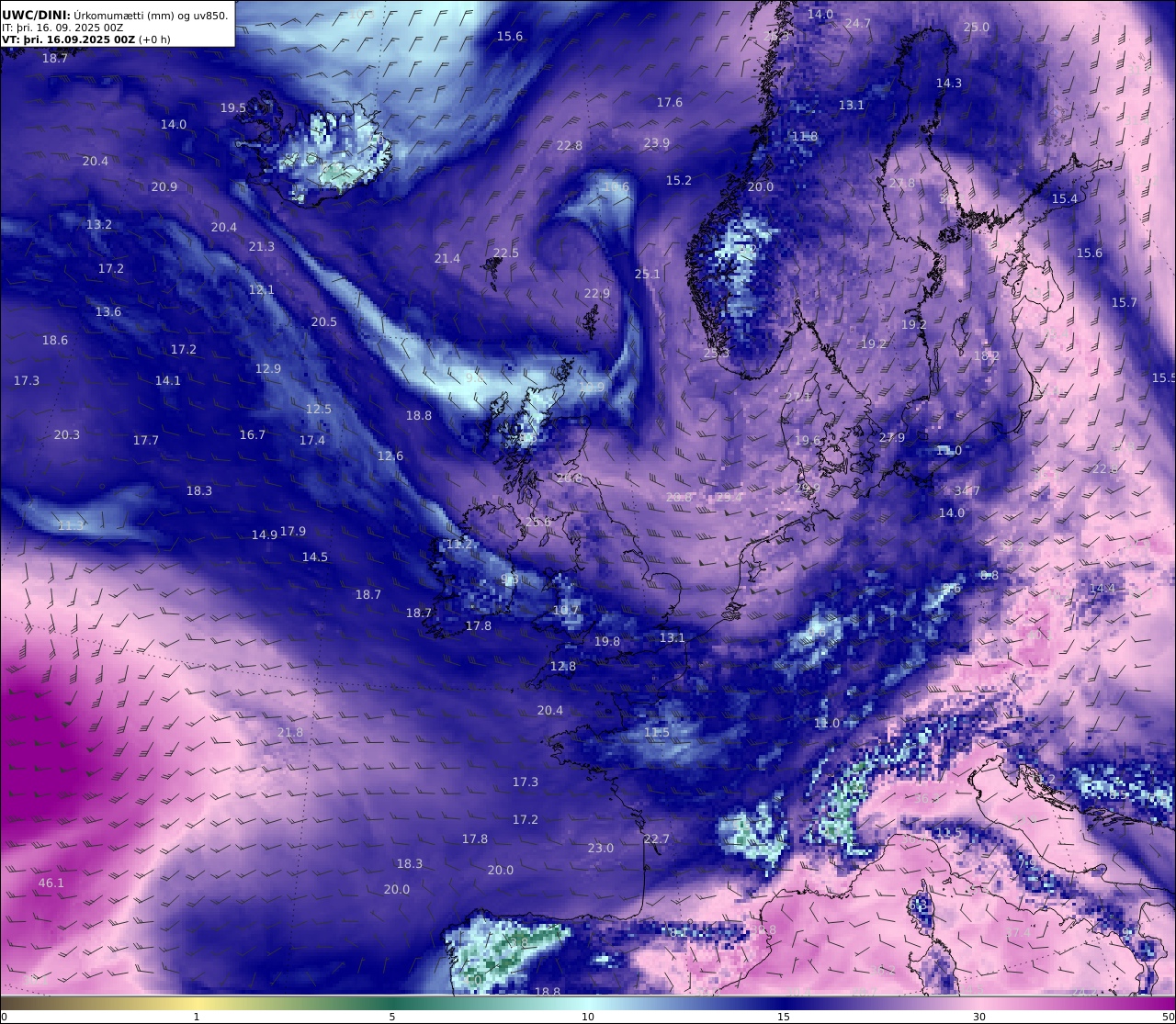Viewport: 1176px width, 1024px height.
Task: Click the 11.8 map value
Action: (x=805, y=137)
